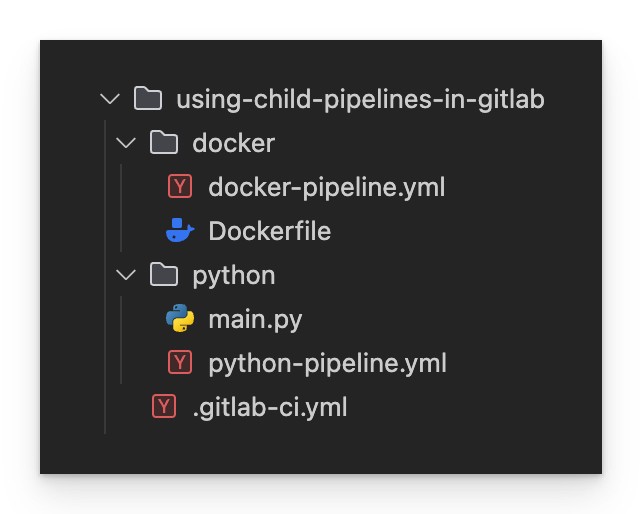Screen dimensions: 642x514
Task: Collapse the python folder chevron
Action: click(x=126, y=275)
